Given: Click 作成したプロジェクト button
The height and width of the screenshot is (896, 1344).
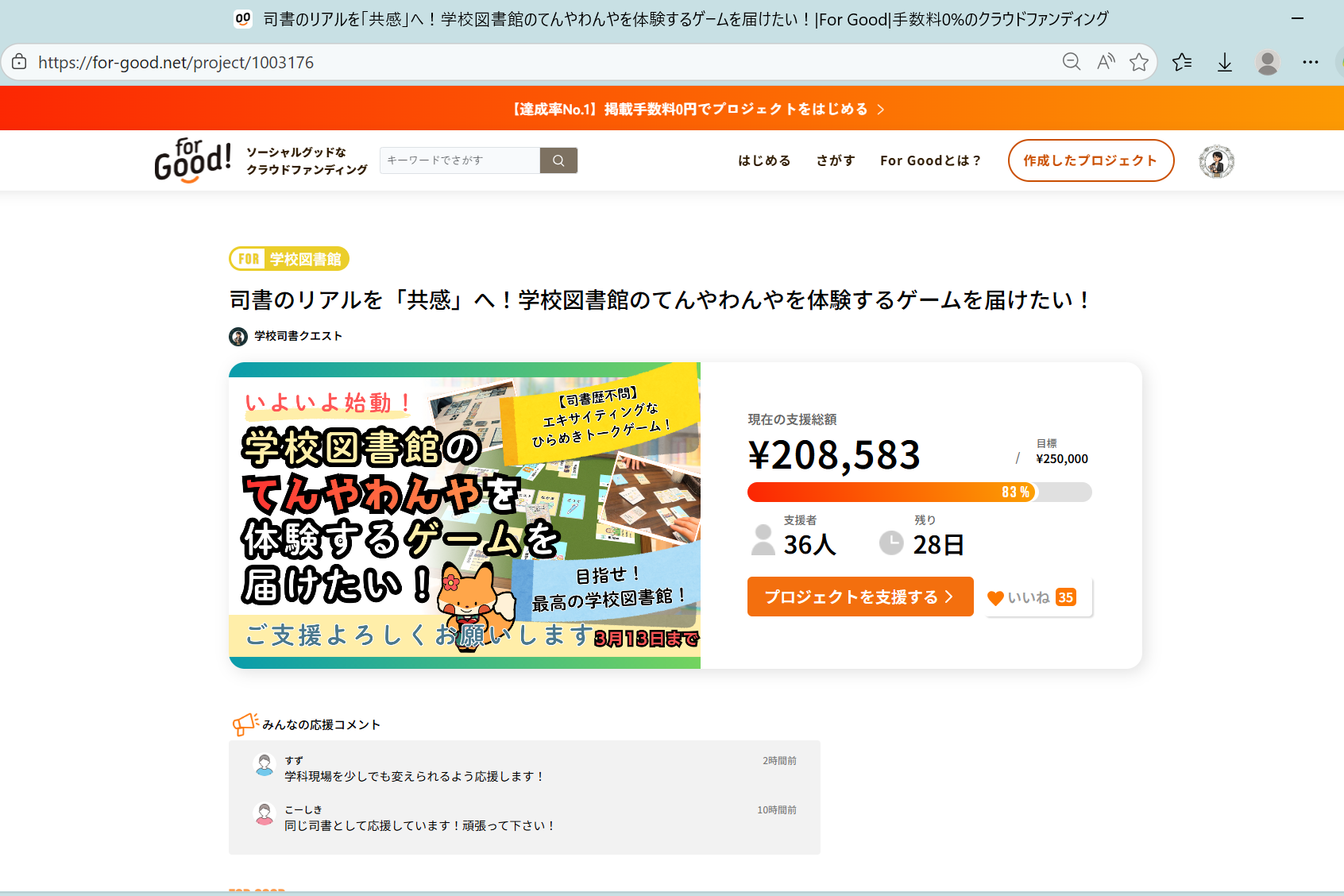Looking at the screenshot, I should coord(1091,160).
